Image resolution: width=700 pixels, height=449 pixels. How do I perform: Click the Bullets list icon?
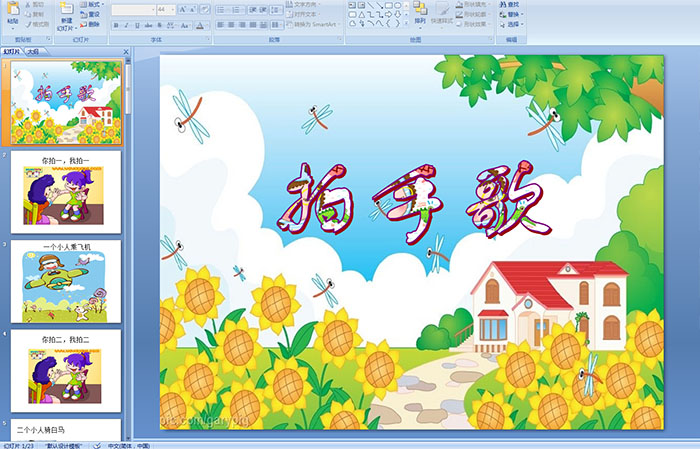223,10
